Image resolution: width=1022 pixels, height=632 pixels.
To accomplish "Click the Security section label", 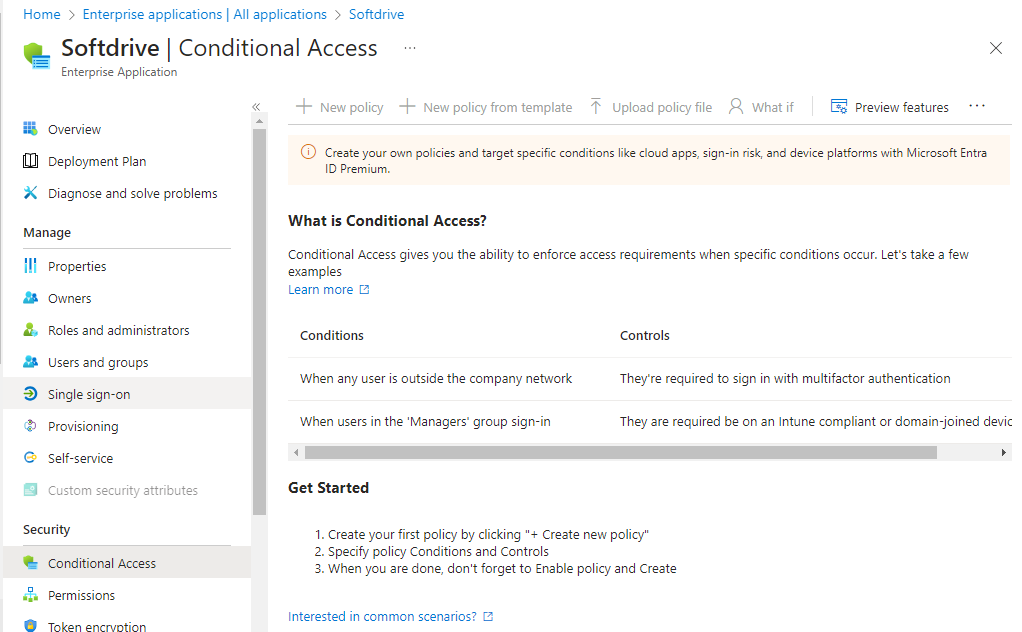I will pyautogui.click(x=46, y=530).
